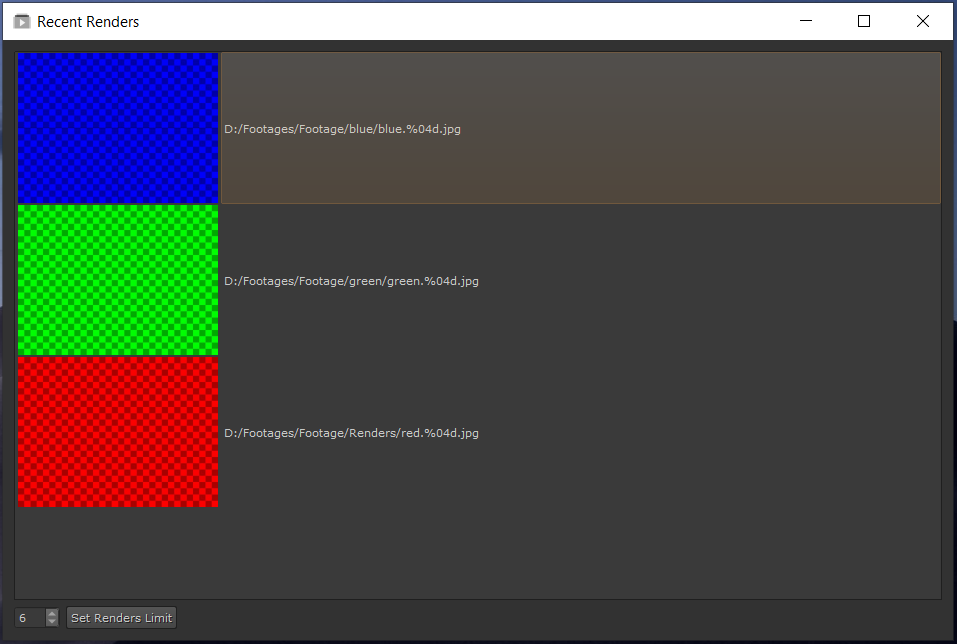This screenshot has height=644, width=957.
Task: Click the Renders/red.%04d.jpg path entry
Action: coord(351,433)
